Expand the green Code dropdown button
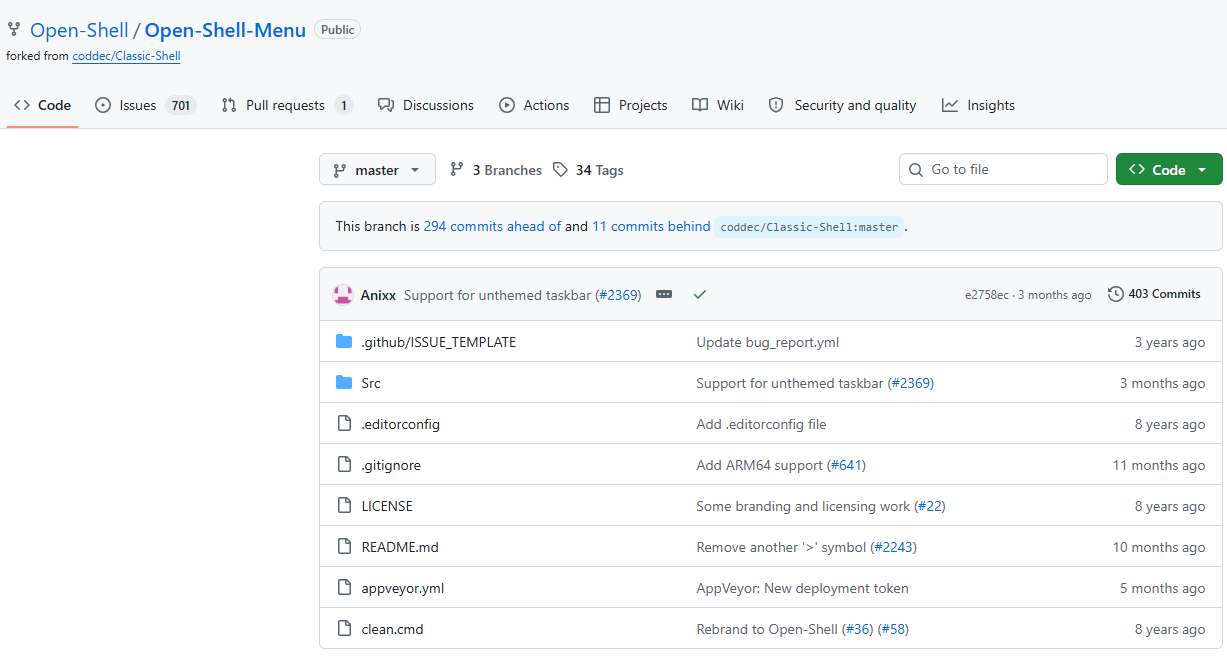Viewport: 1227px width, 659px height. 1168,170
